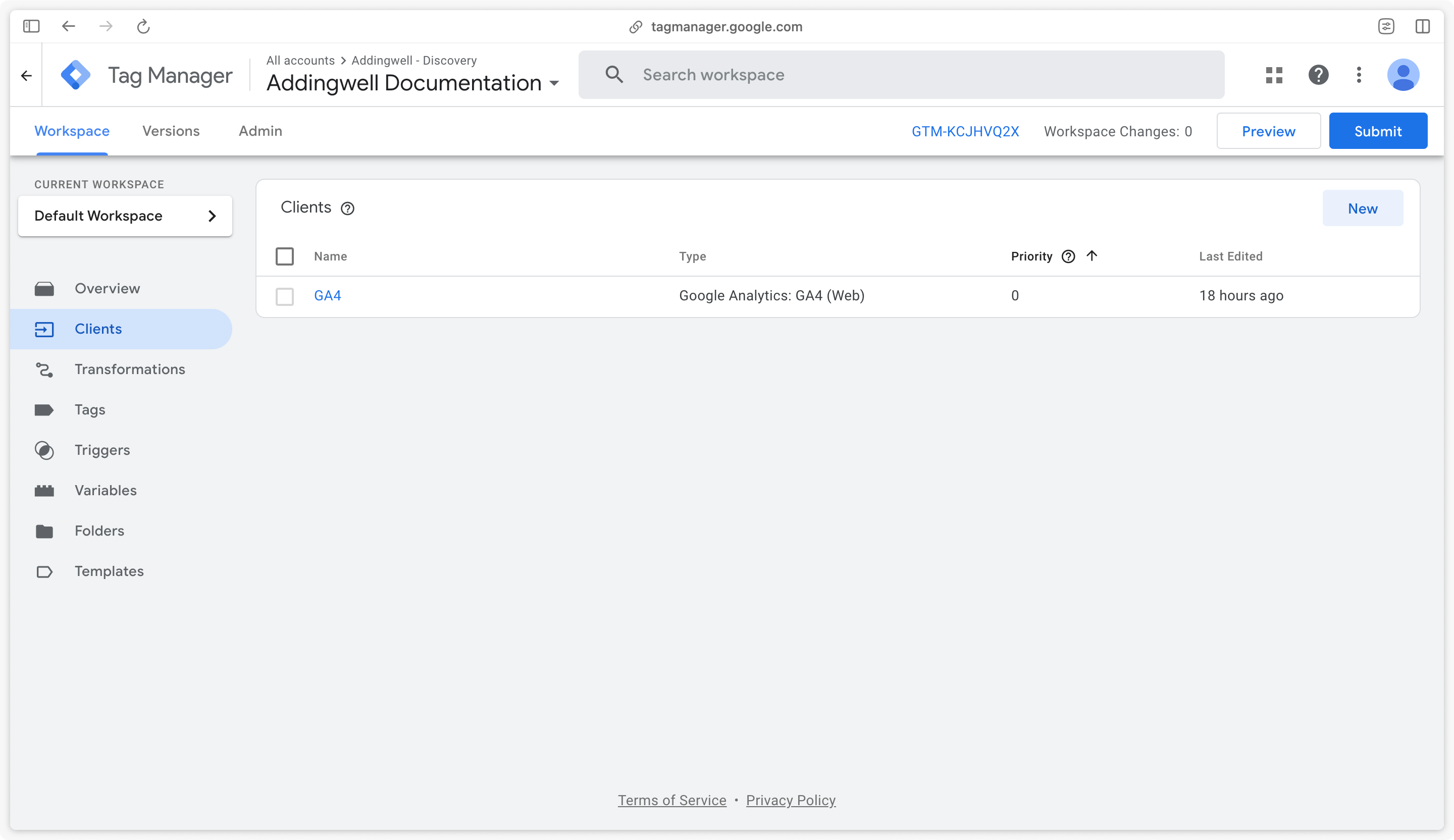Click the tagmanager.google.com address bar

tap(726, 27)
